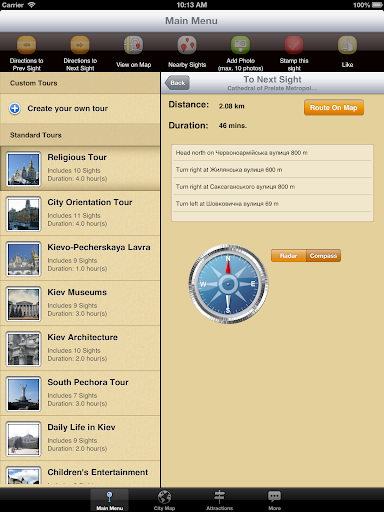Open the Attractions tab
The height and width of the screenshot is (512, 384).
point(219,500)
